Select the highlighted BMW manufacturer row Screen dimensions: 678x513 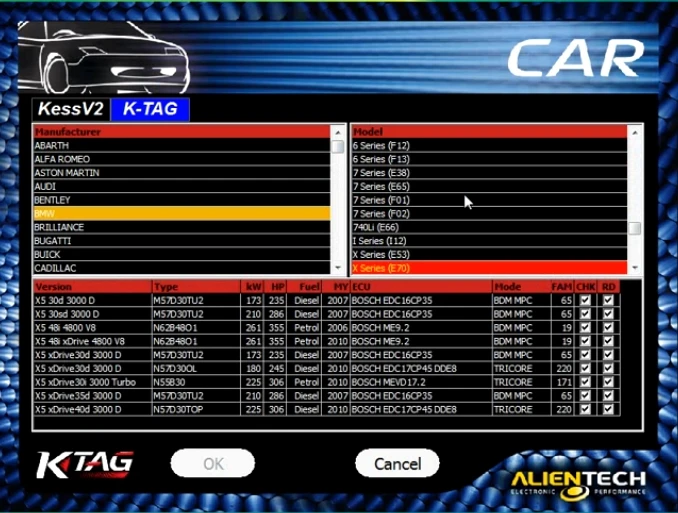[182, 214]
